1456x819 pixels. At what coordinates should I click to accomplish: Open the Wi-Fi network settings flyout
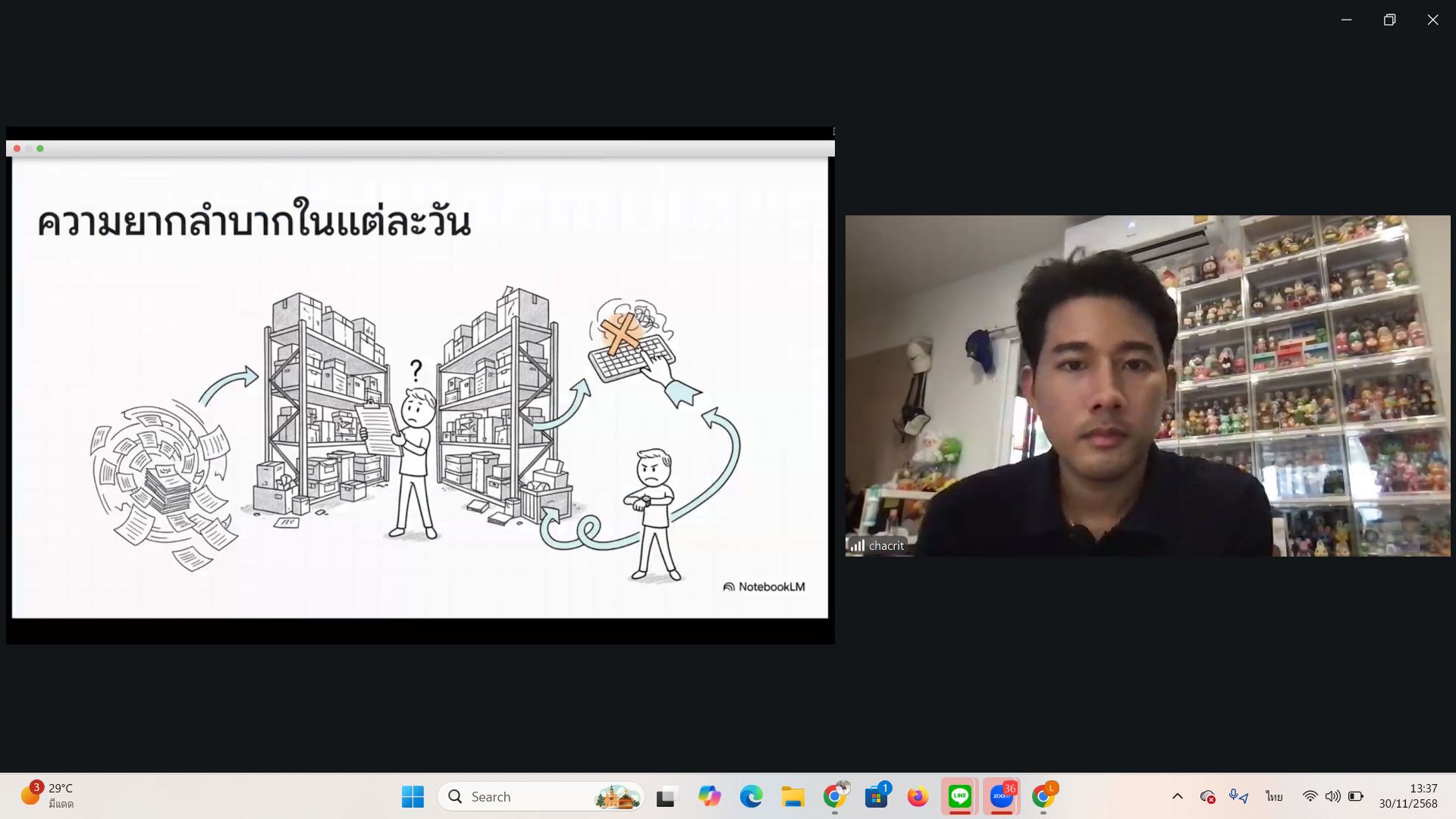[1310, 796]
